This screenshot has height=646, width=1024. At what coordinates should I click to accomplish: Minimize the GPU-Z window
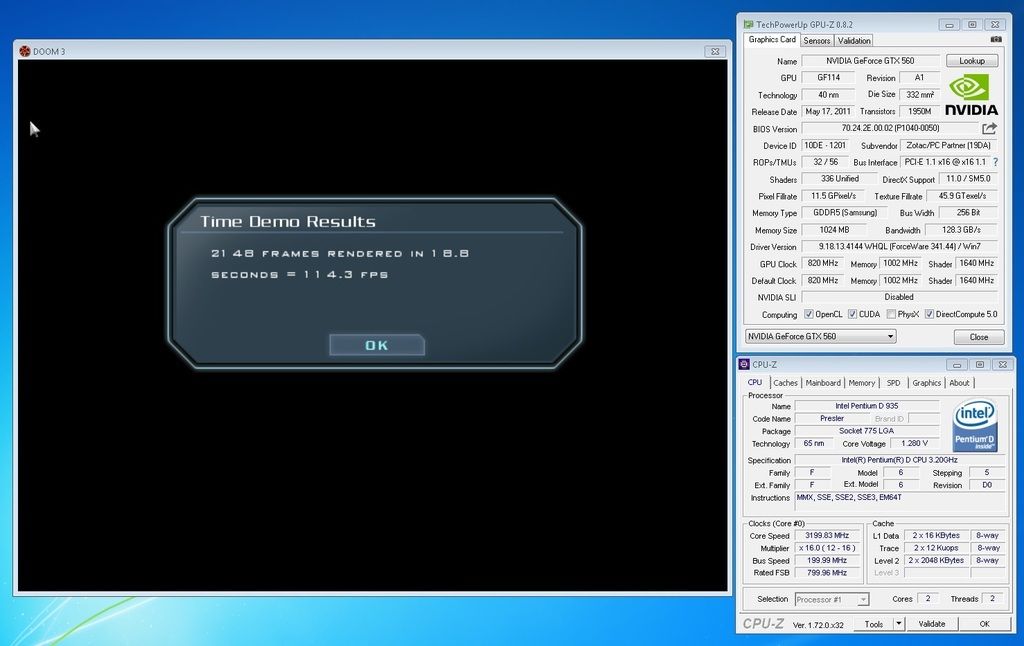point(950,24)
